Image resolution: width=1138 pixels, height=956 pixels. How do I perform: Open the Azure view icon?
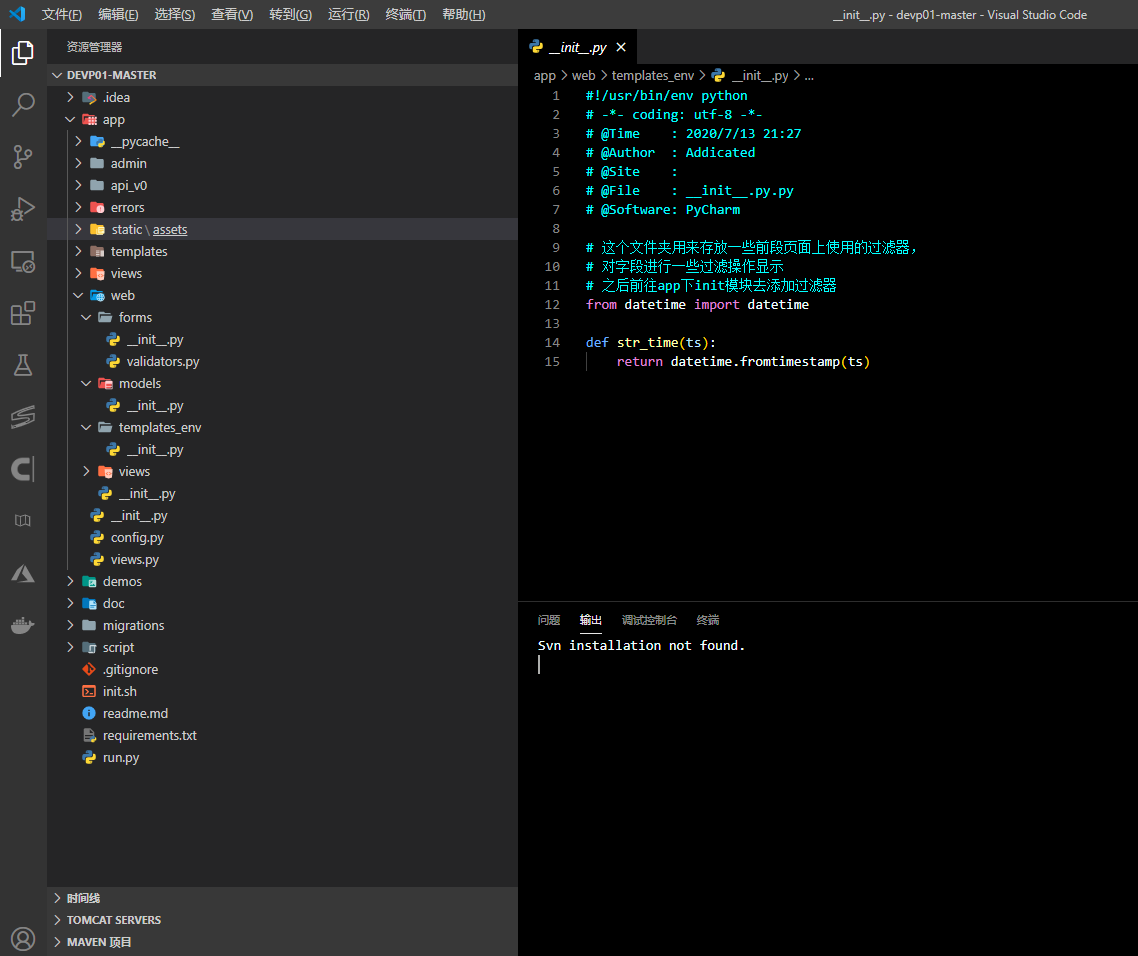(23, 573)
